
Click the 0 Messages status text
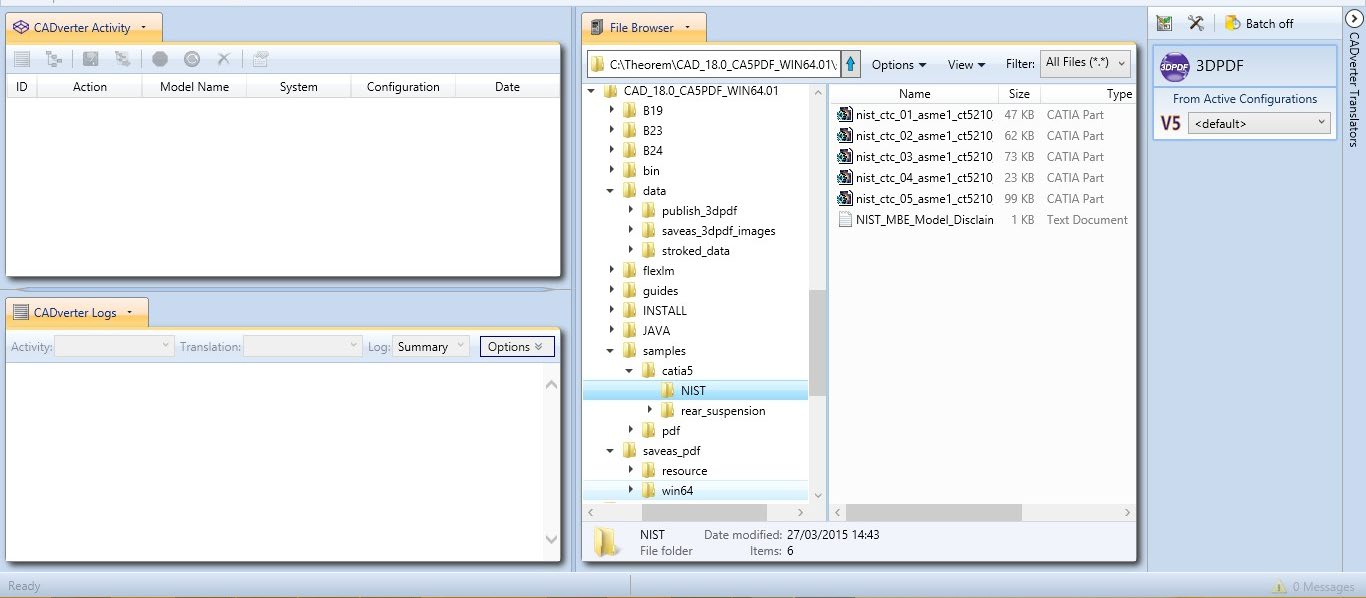pos(1325,587)
